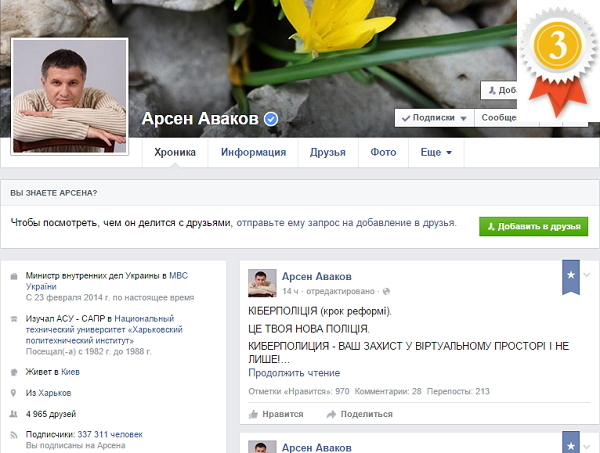Screen dimensions: 600x453
Task: View the Отметки «Нравится»: 970 count
Action: (299, 391)
